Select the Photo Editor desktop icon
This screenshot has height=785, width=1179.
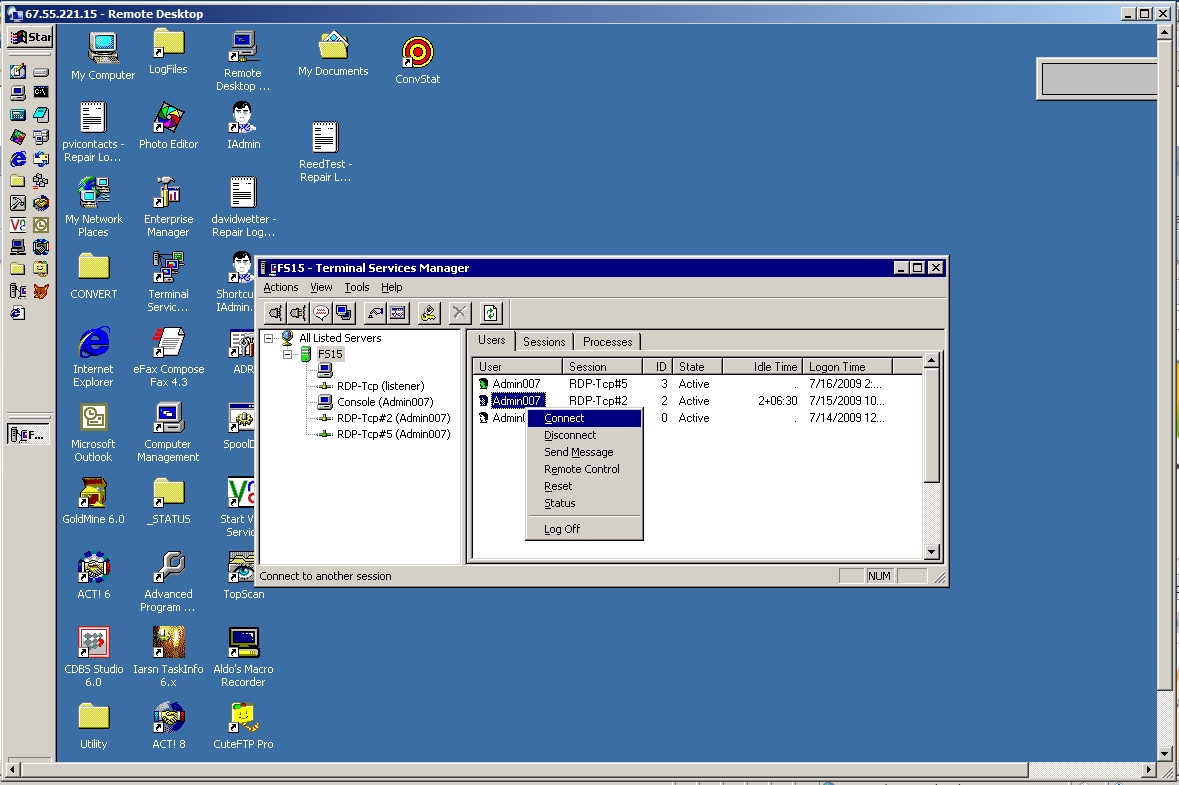(168, 126)
